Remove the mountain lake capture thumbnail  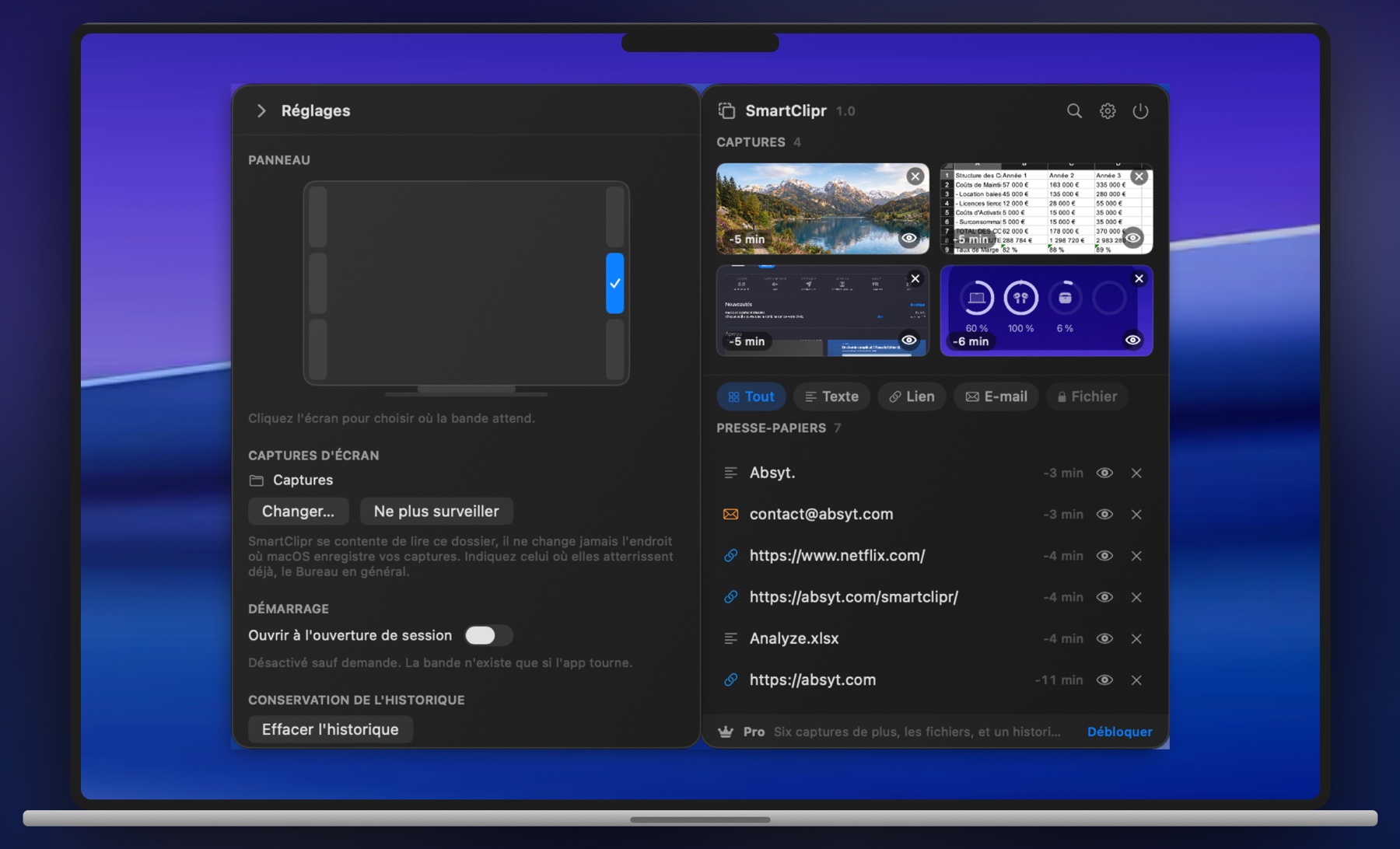pyautogui.click(x=915, y=176)
